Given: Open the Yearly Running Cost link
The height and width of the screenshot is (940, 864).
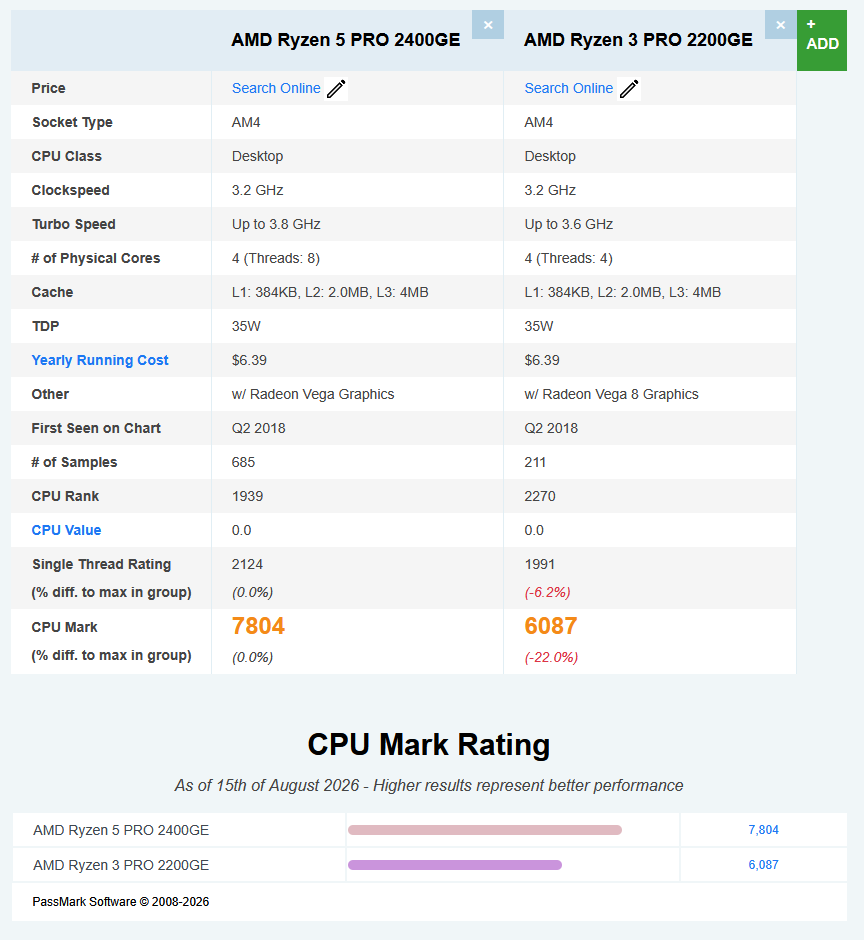Looking at the screenshot, I should 100,360.
